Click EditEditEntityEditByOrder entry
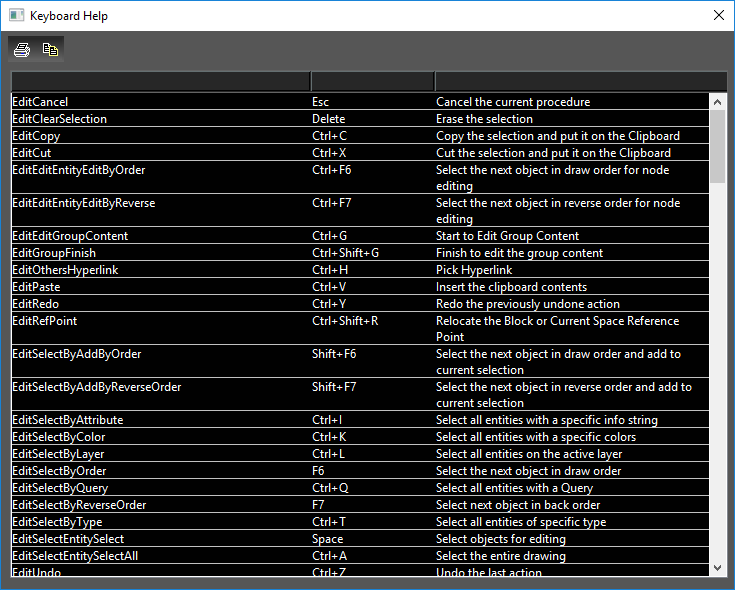735x590 pixels. [x=79, y=170]
